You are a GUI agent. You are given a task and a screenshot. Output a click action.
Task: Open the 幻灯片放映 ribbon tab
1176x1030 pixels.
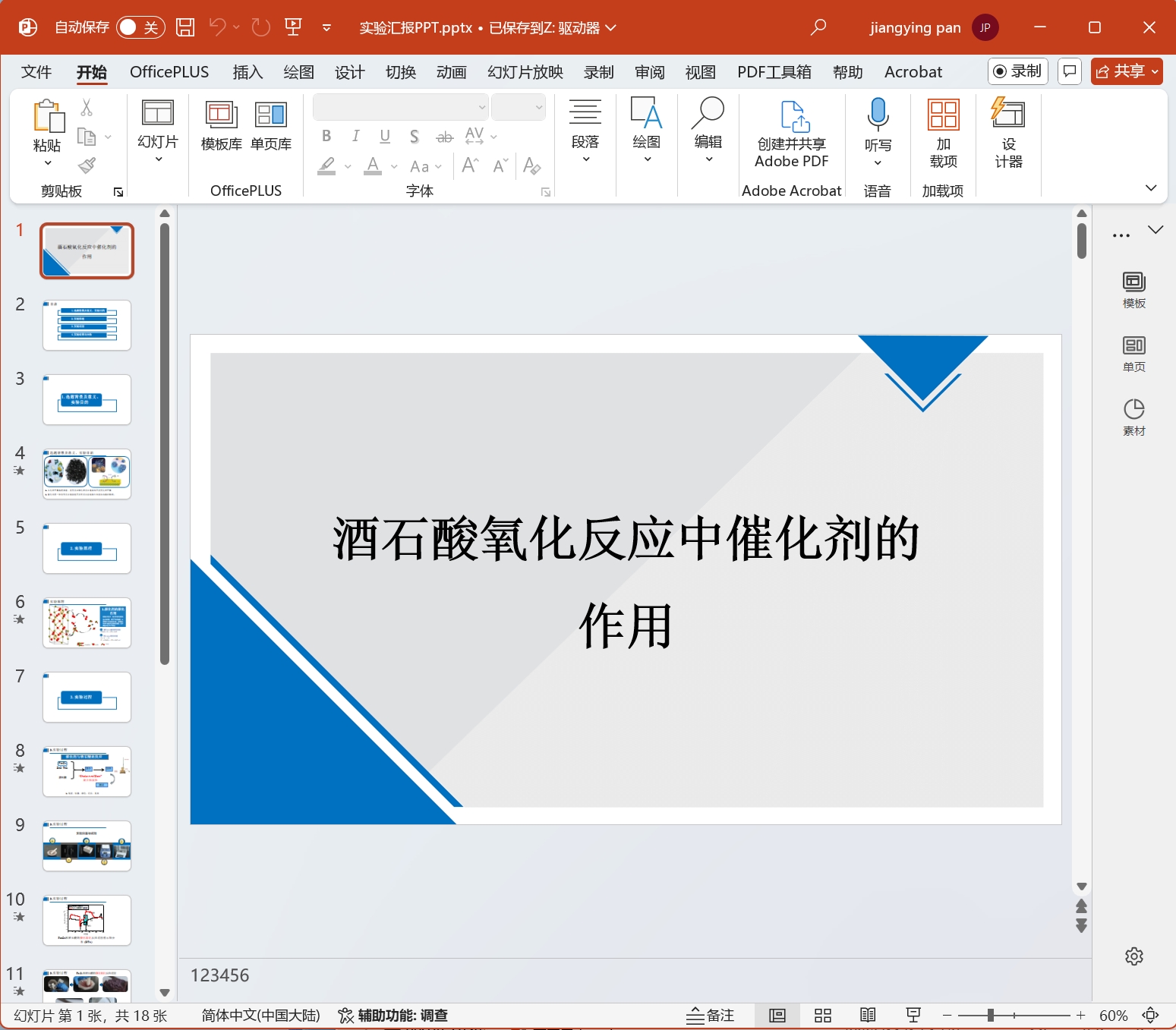pyautogui.click(x=524, y=71)
